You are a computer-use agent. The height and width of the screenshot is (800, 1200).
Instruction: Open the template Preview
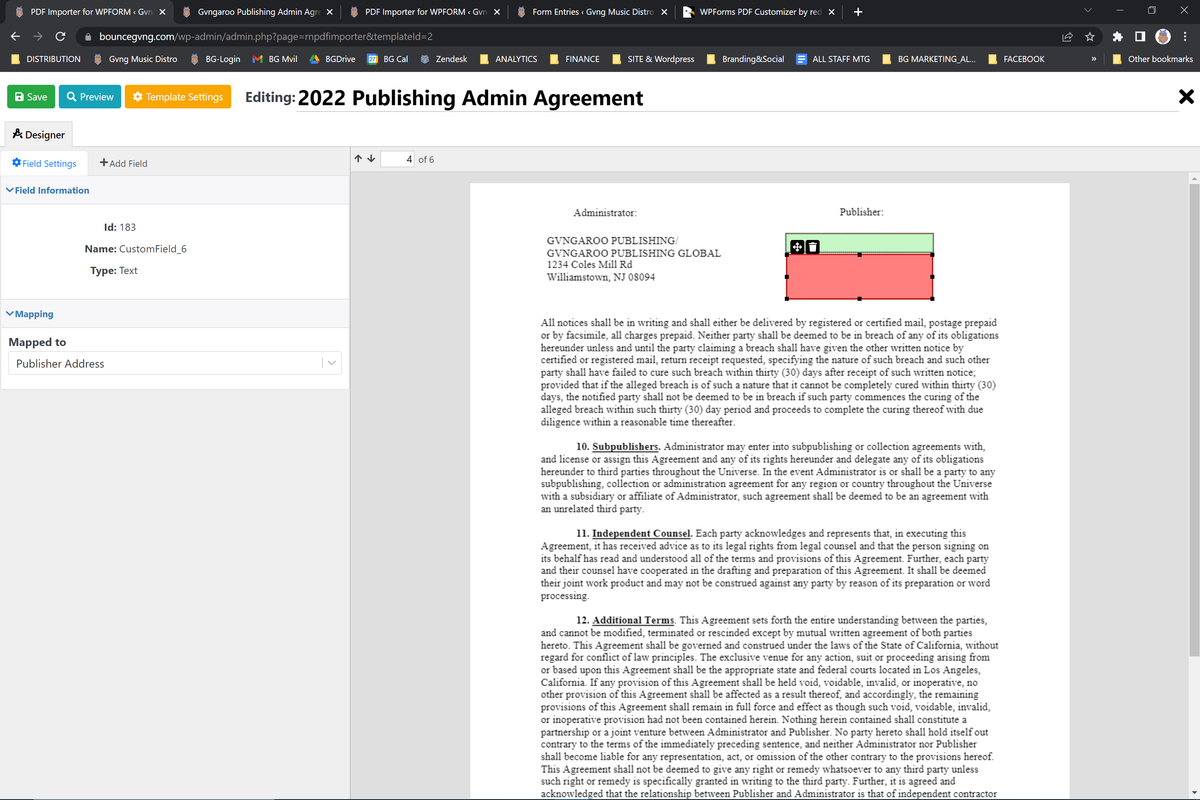tap(90, 97)
